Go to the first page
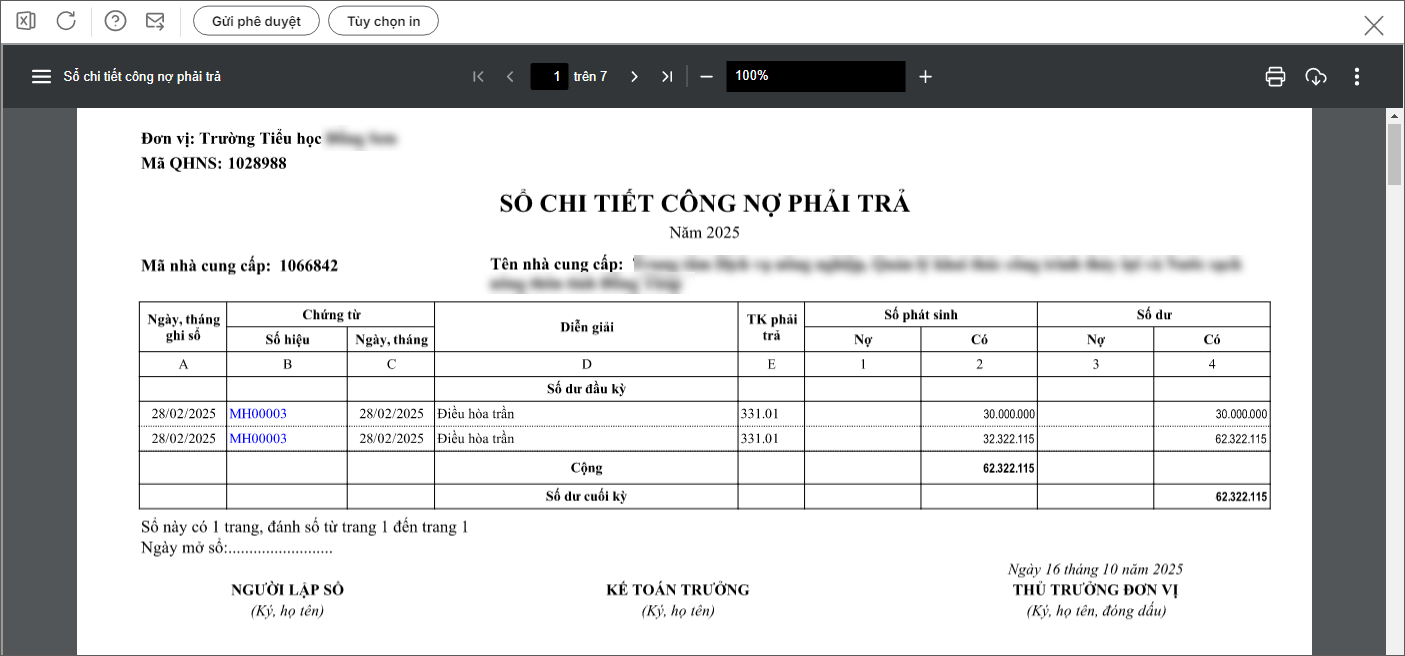This screenshot has width=1405, height=656. click(478, 76)
